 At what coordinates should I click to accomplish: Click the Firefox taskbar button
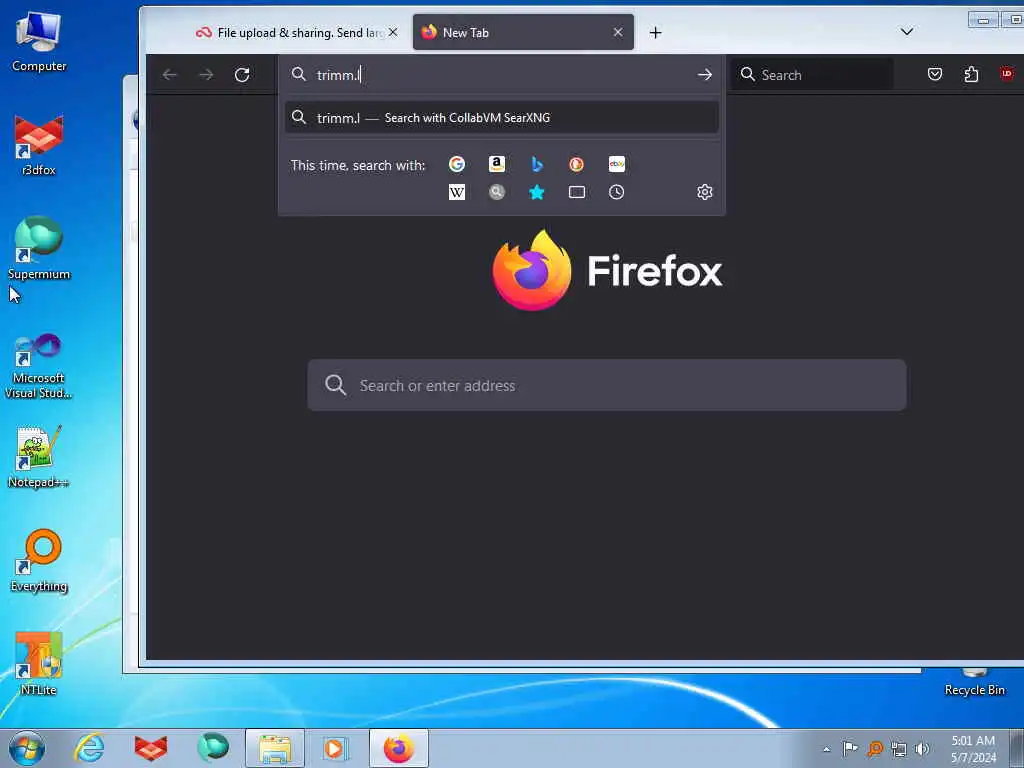[x=399, y=748]
